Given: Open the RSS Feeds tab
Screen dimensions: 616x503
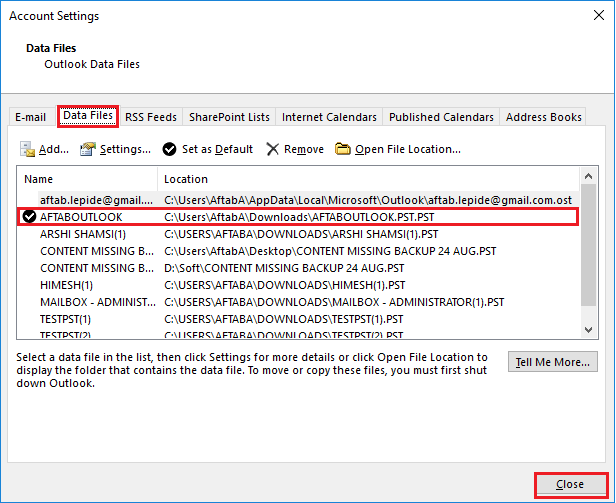Looking at the screenshot, I should pos(151,117).
